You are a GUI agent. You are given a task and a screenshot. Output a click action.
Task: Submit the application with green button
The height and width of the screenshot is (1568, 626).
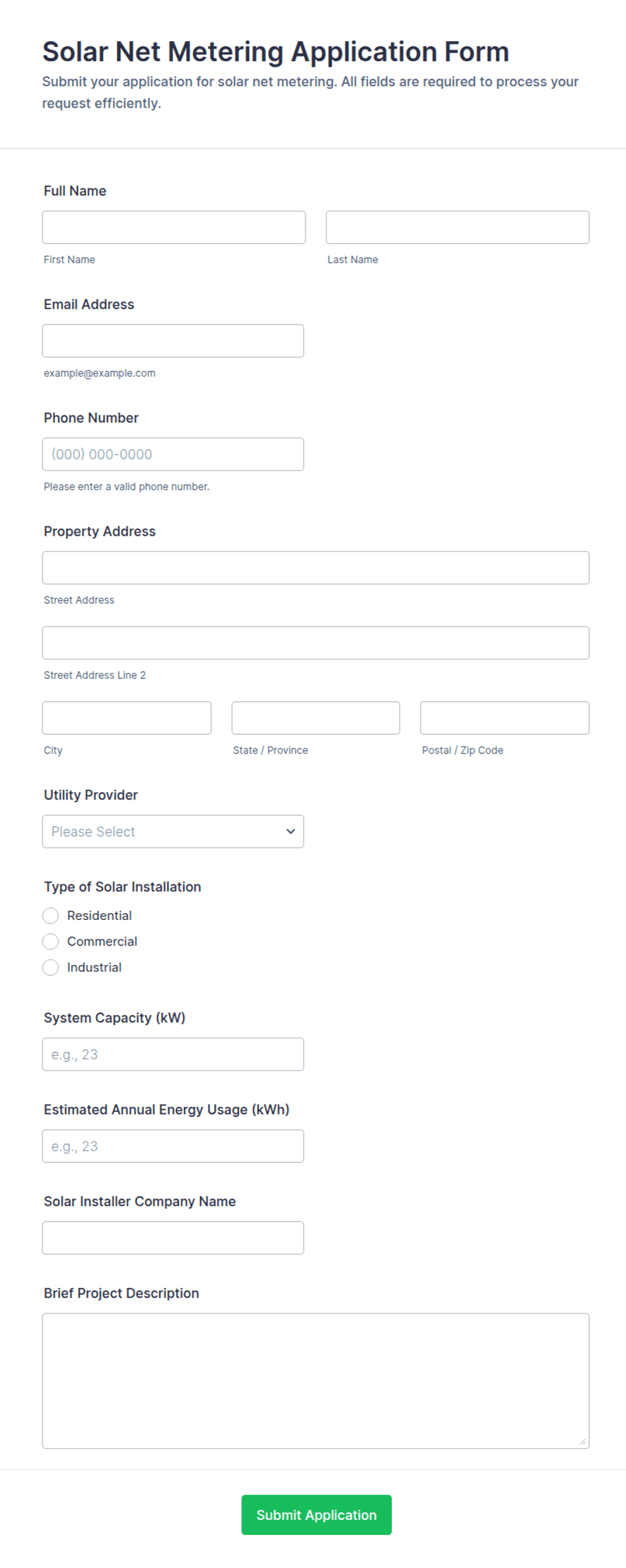pyautogui.click(x=316, y=1515)
